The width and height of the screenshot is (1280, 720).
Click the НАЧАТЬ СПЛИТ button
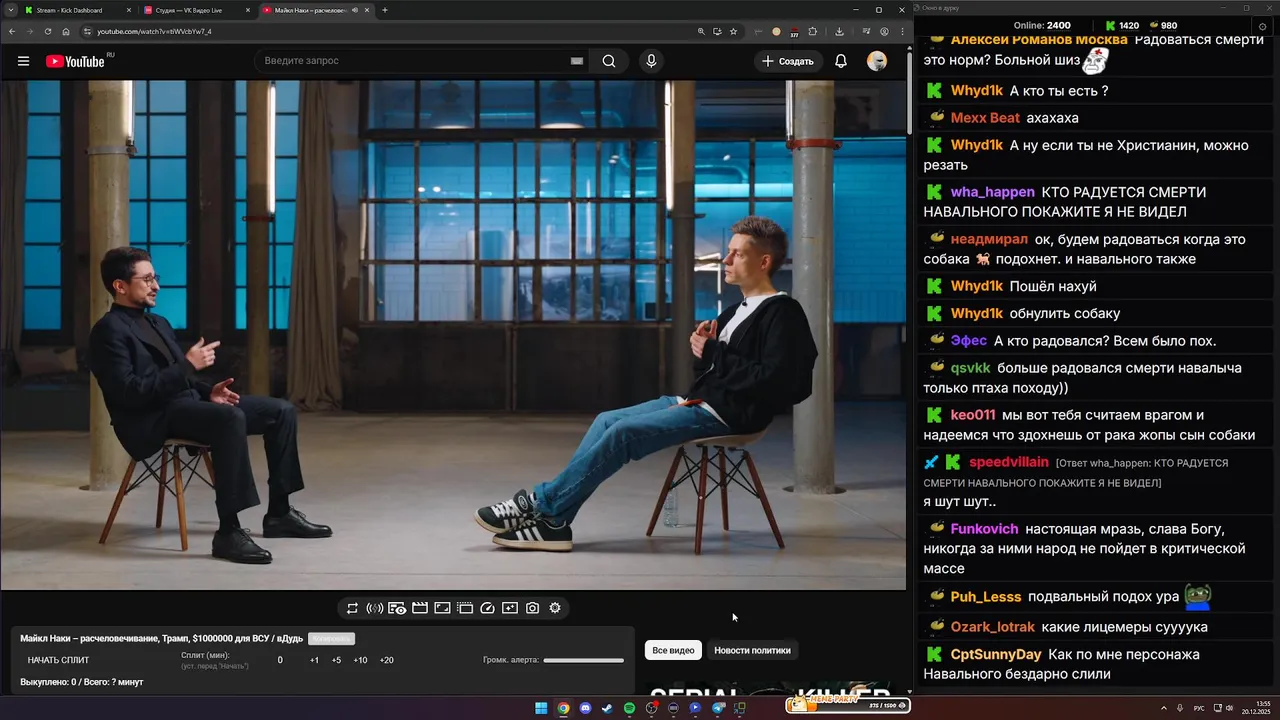58,660
